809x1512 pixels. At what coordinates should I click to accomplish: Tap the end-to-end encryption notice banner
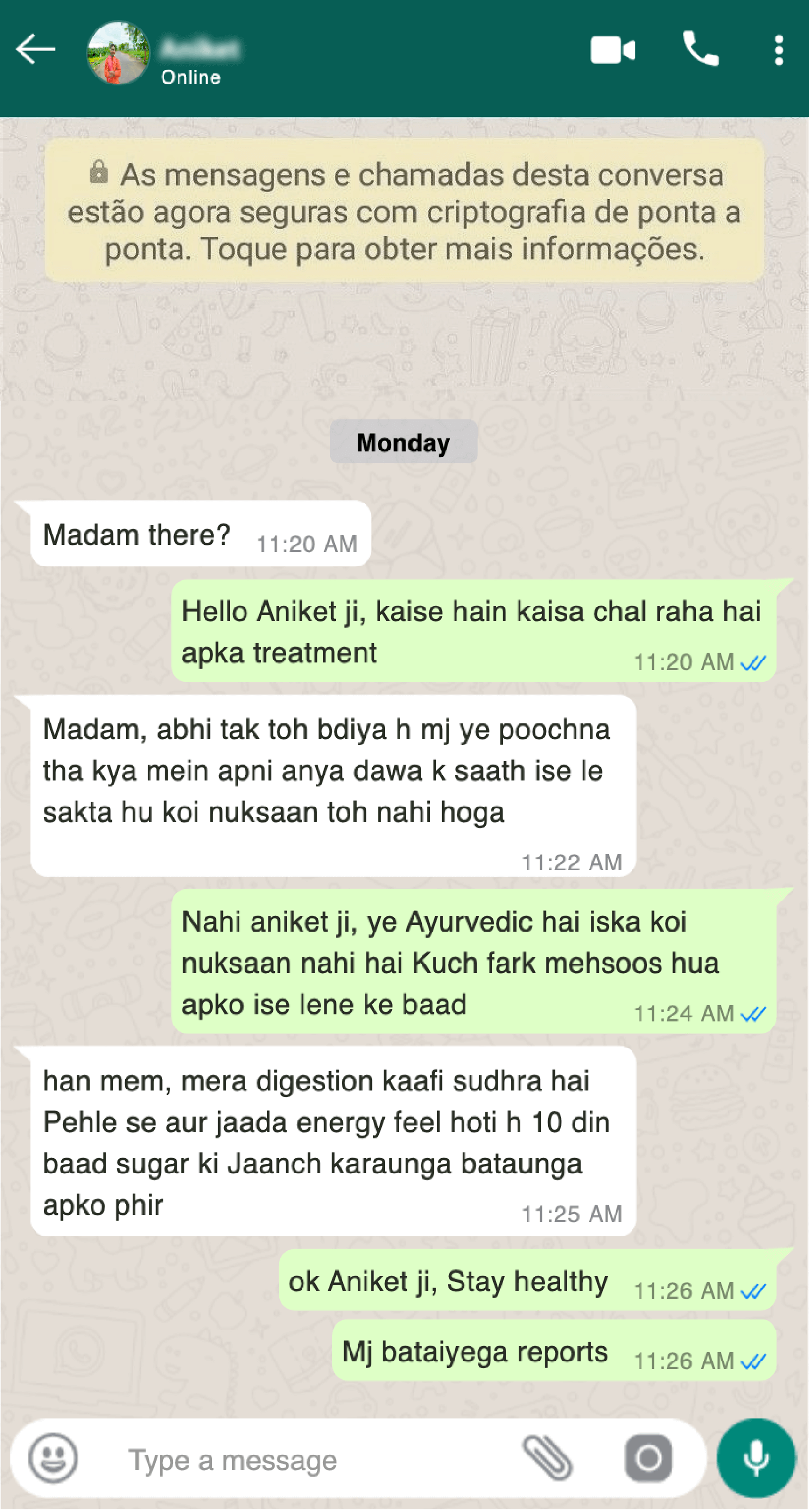point(404,210)
